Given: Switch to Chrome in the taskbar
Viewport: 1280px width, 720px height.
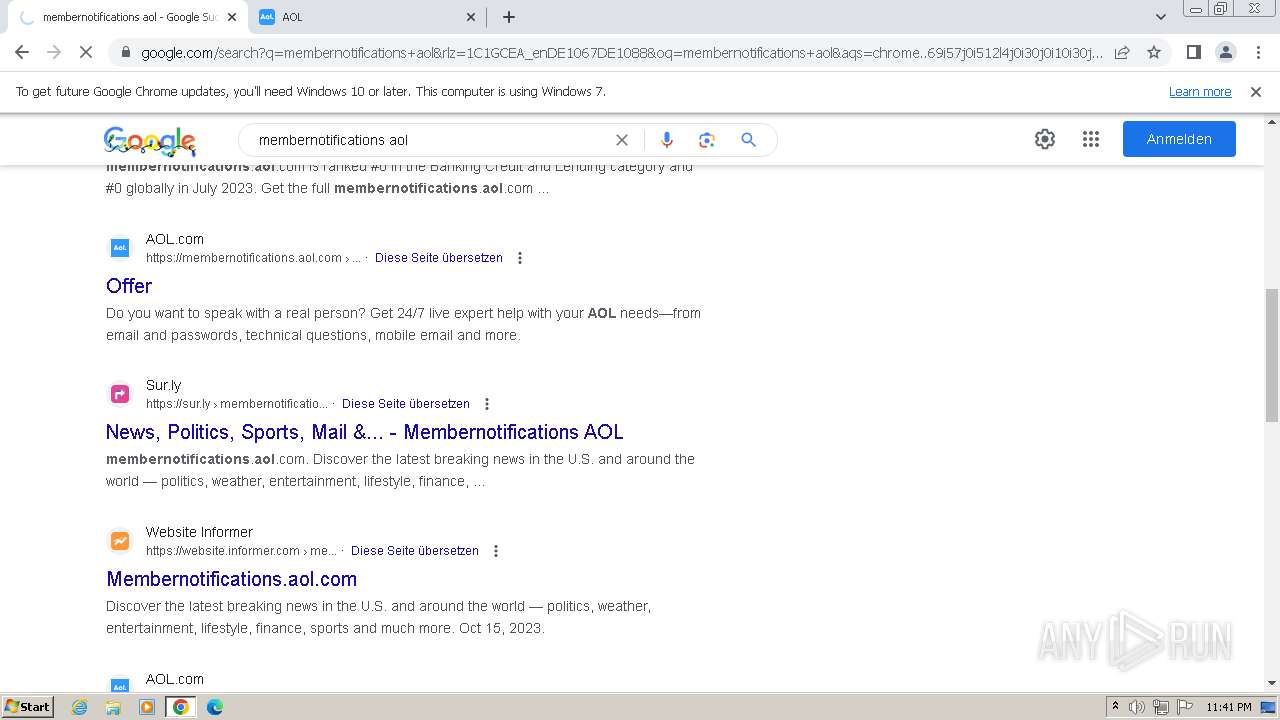Looking at the screenshot, I should [181, 707].
